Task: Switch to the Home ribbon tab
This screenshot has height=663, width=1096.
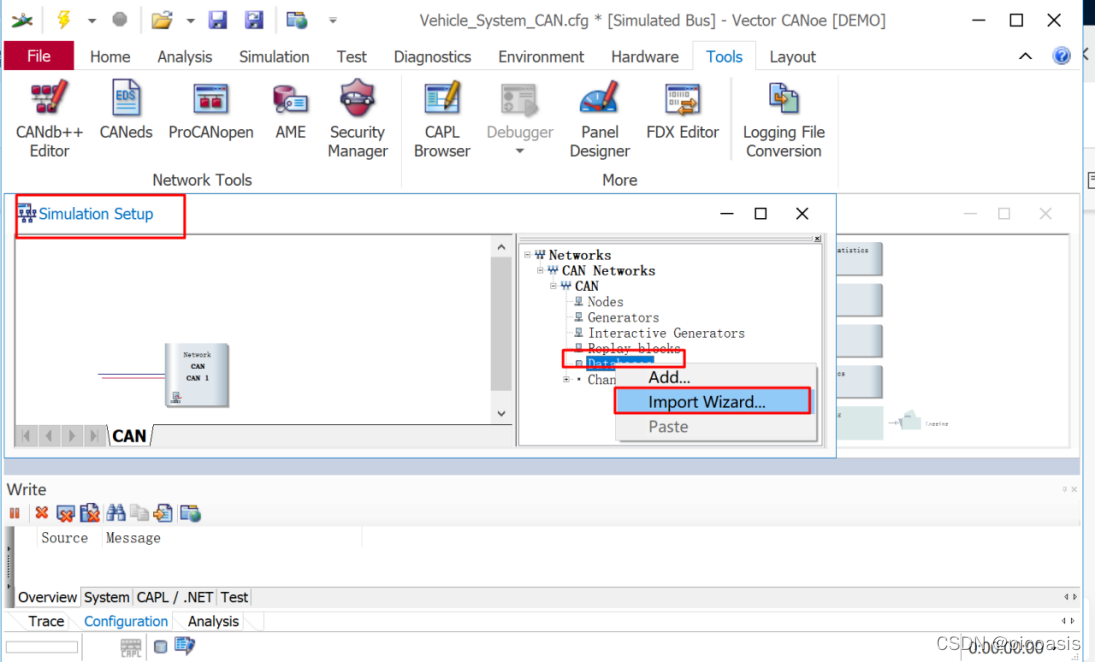Action: tap(110, 57)
